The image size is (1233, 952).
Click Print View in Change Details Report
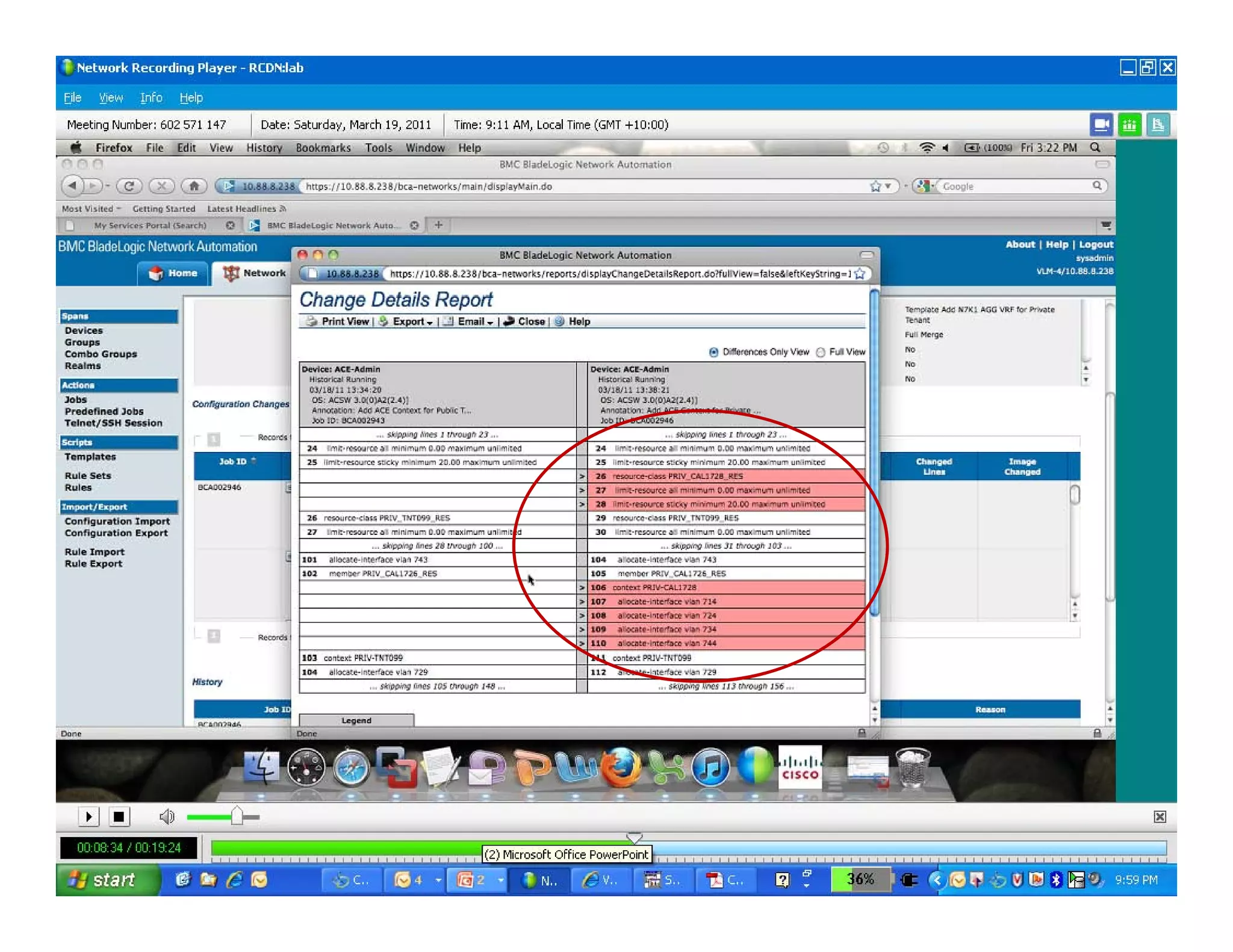(338, 321)
